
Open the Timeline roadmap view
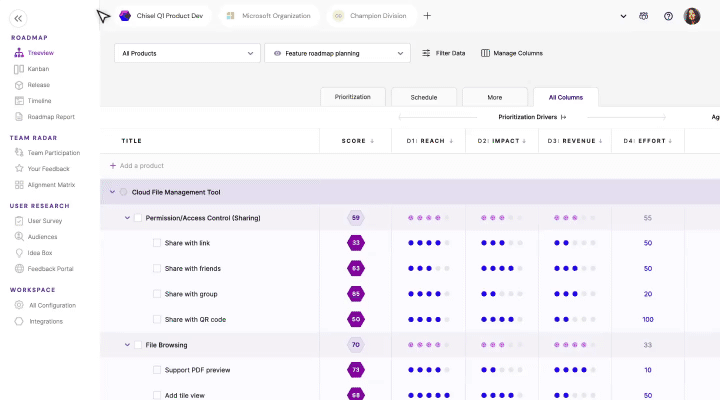[x=39, y=101]
